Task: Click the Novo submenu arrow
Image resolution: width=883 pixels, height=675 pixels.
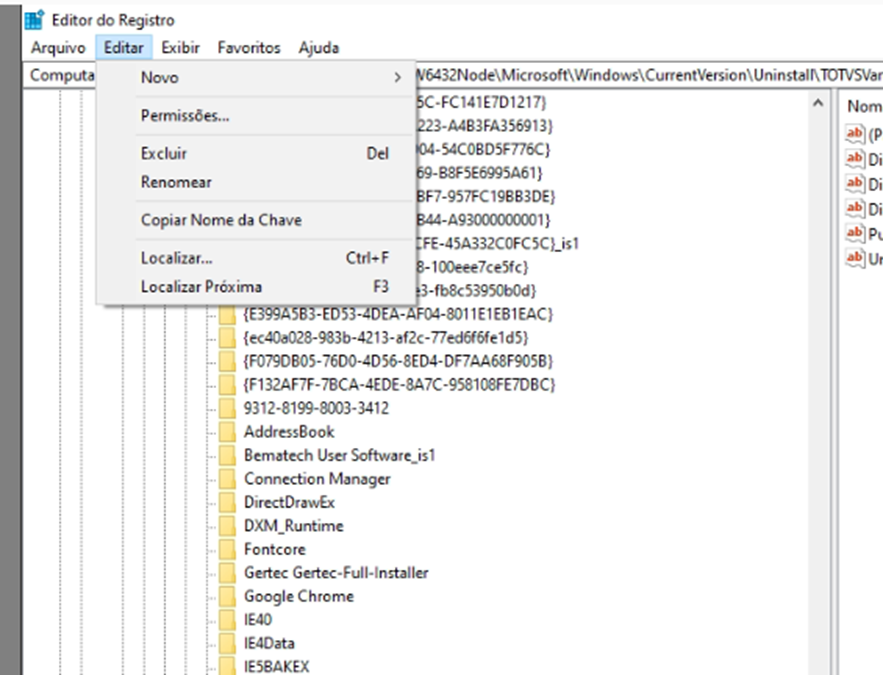Action: click(x=398, y=78)
